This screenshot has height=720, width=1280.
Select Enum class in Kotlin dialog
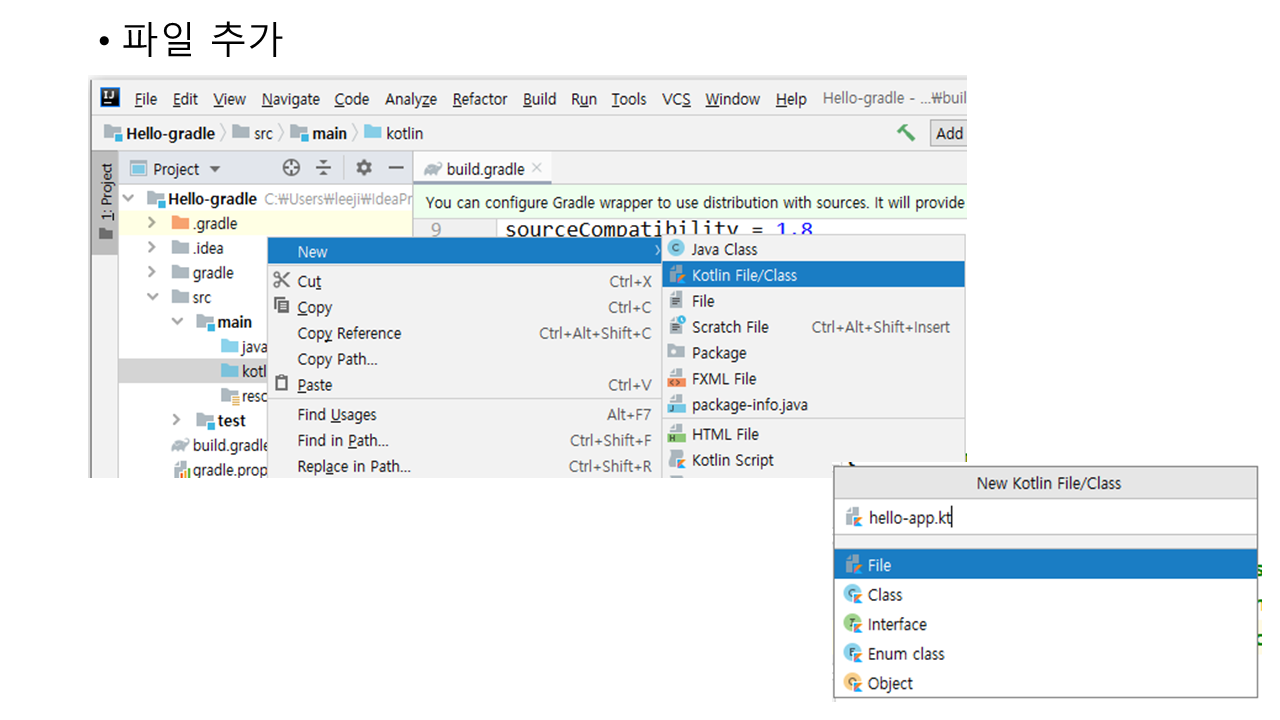coord(906,654)
